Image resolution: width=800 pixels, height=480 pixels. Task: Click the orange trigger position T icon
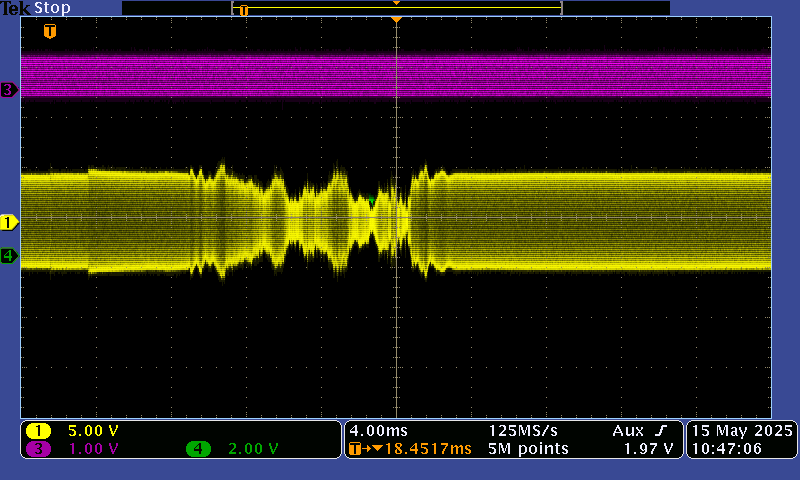pyautogui.click(x=50, y=31)
